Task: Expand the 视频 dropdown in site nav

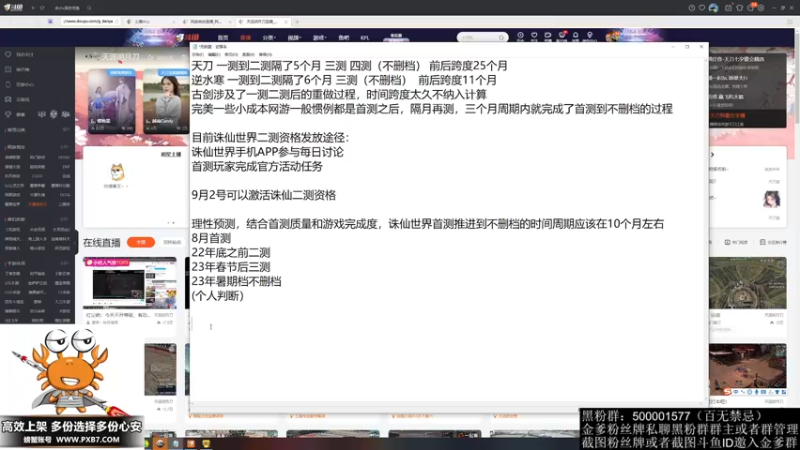Action: coord(294,38)
